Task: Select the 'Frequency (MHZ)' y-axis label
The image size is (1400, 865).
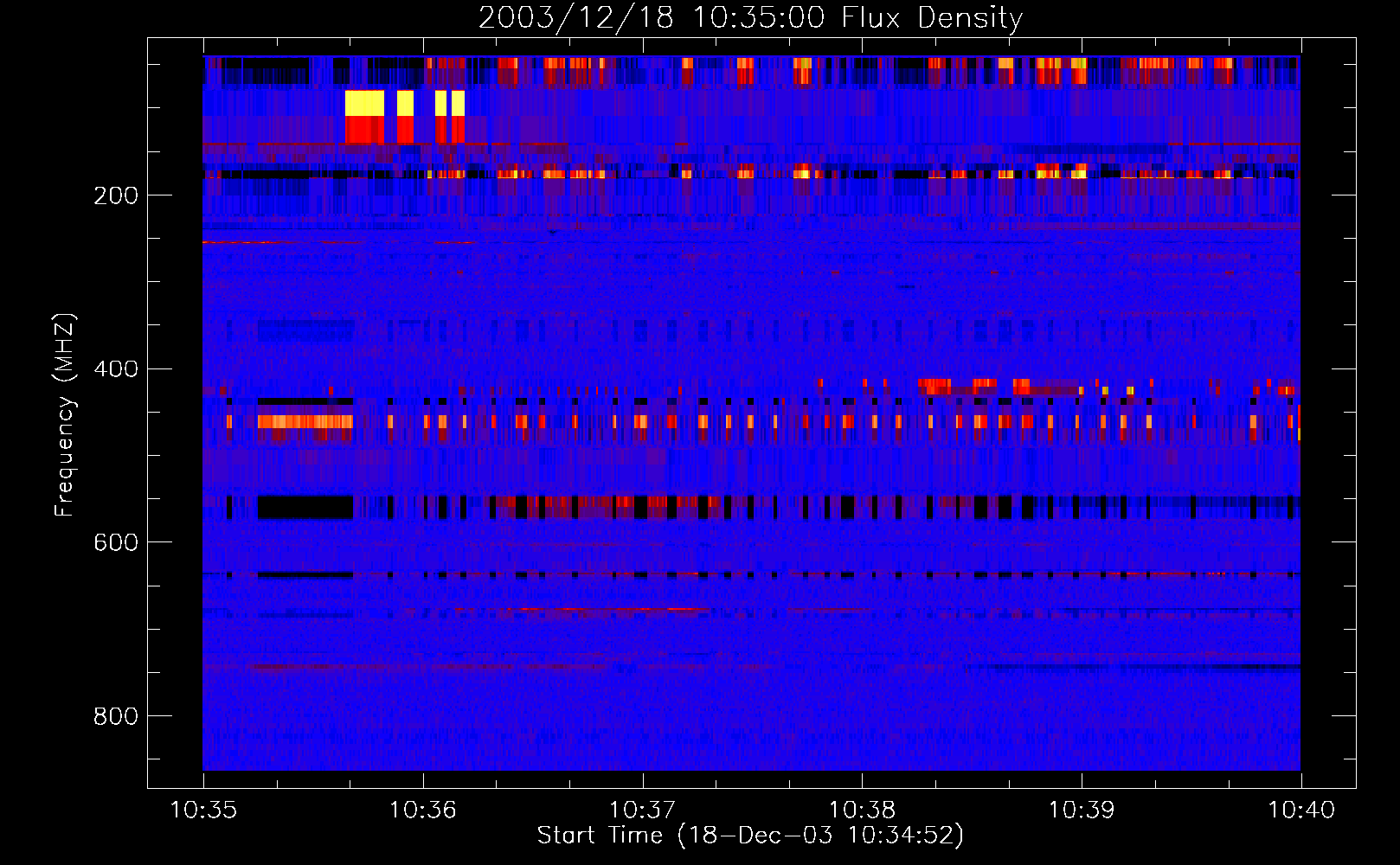Action: pos(65,414)
